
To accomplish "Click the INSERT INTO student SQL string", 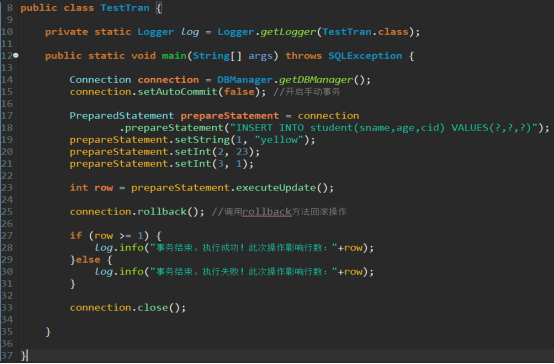I will click(x=384, y=128).
